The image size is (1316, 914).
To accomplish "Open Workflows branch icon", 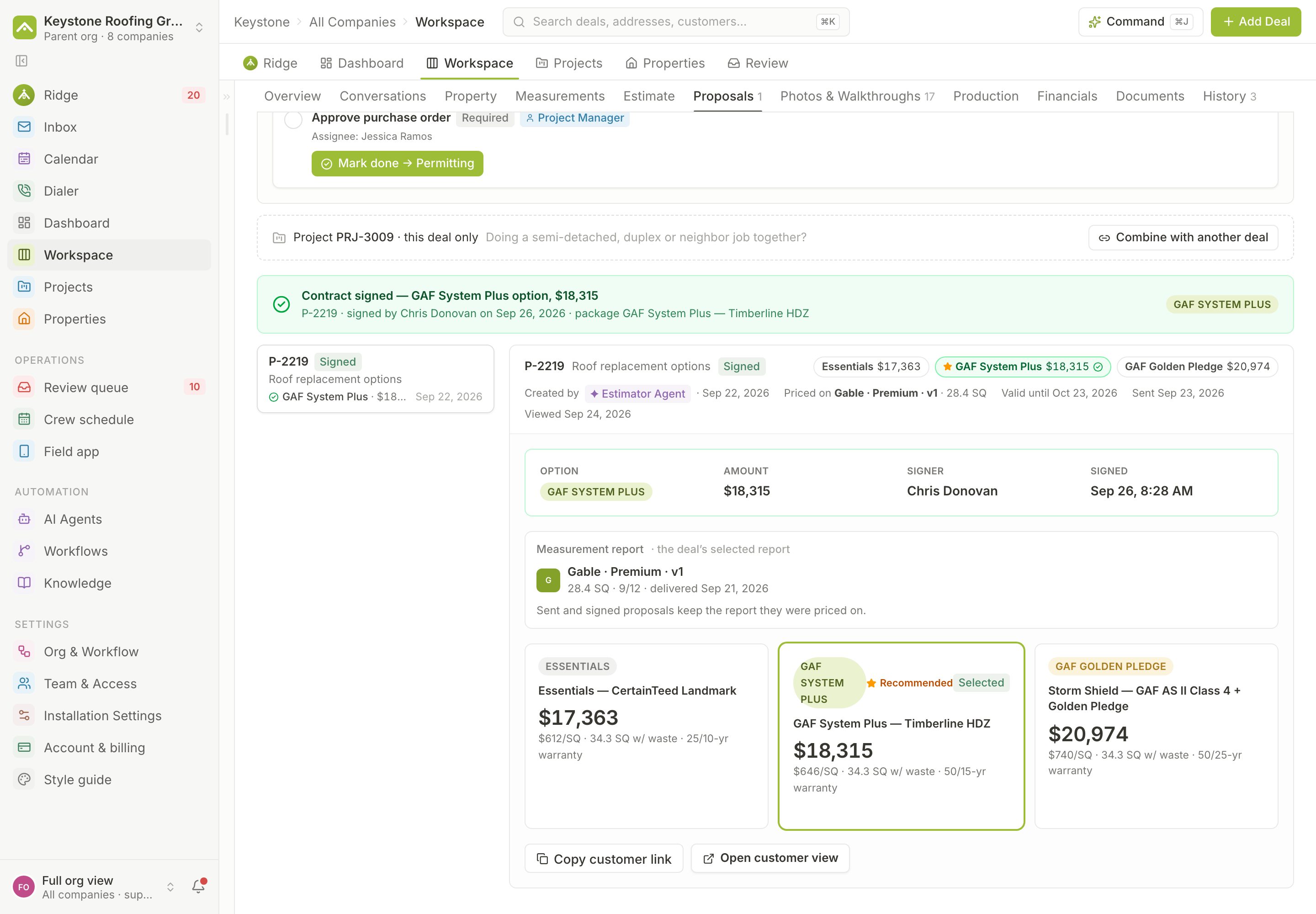I will point(24,551).
